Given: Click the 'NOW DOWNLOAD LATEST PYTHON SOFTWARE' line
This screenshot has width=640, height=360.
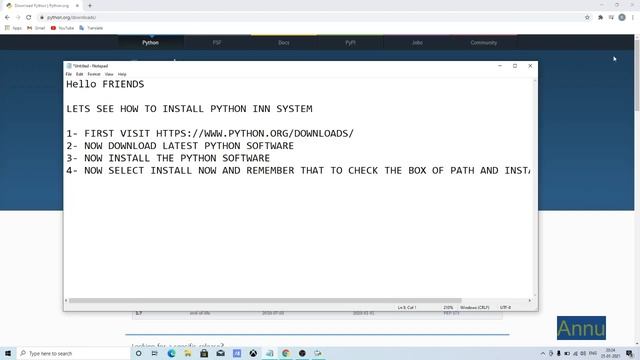Looking at the screenshot, I should 180,146.
